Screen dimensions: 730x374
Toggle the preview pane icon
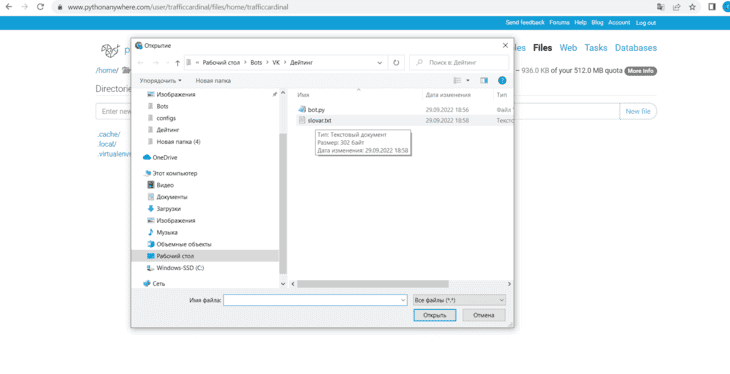tap(484, 81)
